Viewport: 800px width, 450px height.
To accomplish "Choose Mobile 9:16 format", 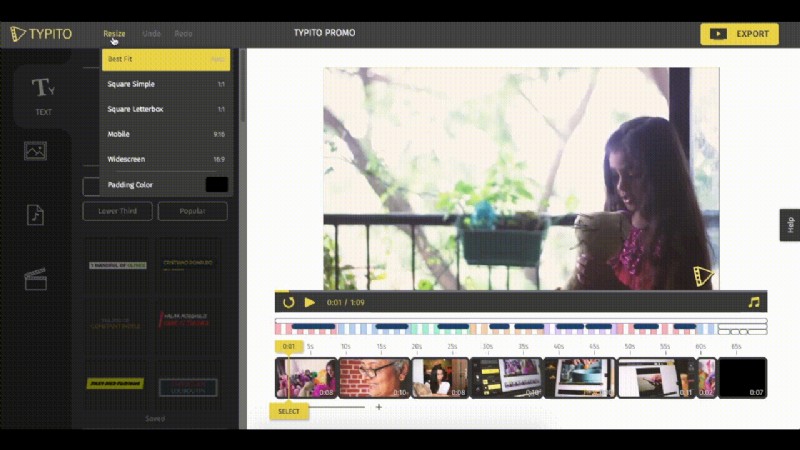I will tap(166, 134).
